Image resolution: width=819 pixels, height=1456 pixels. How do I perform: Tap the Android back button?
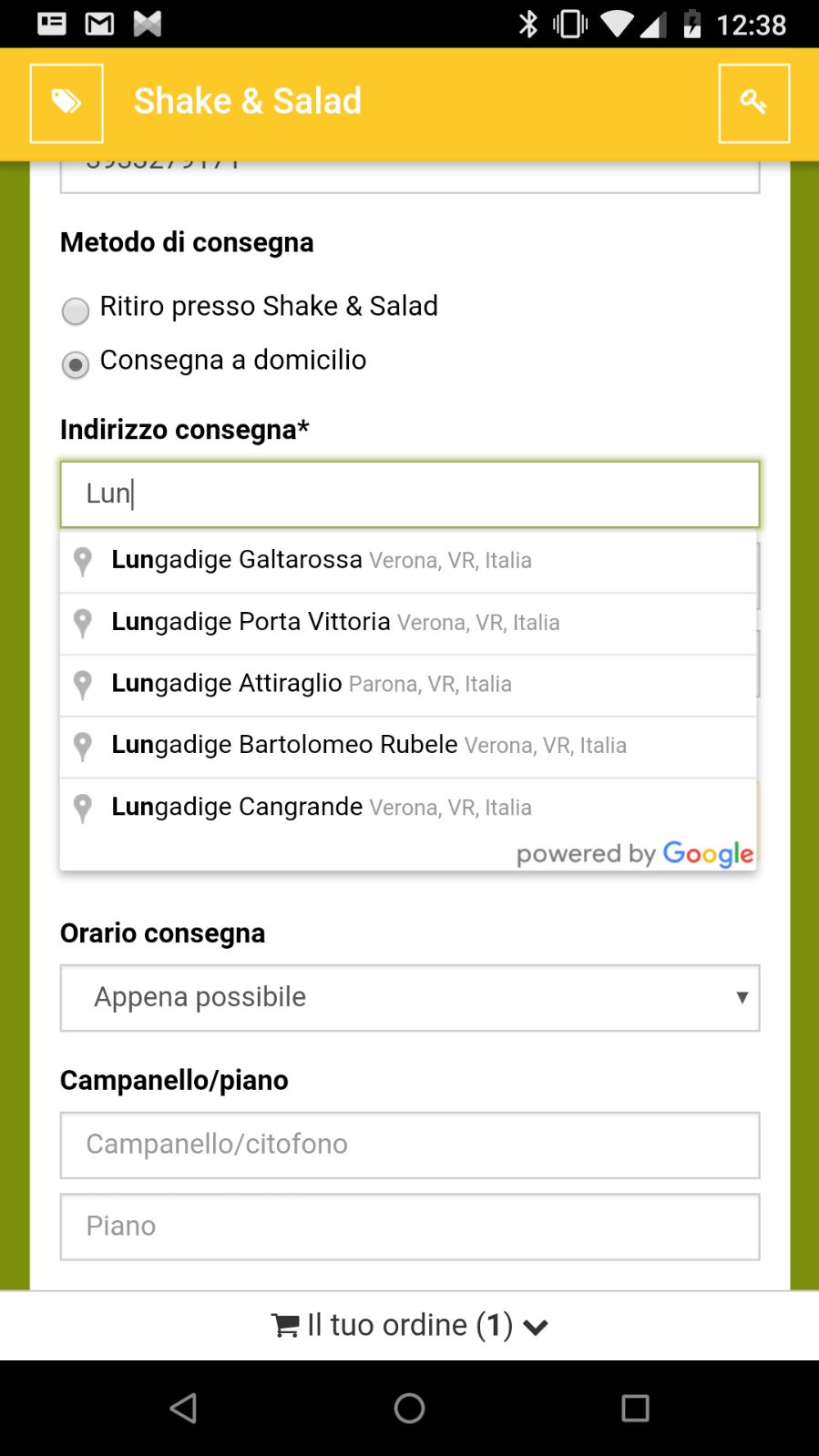click(x=182, y=1408)
